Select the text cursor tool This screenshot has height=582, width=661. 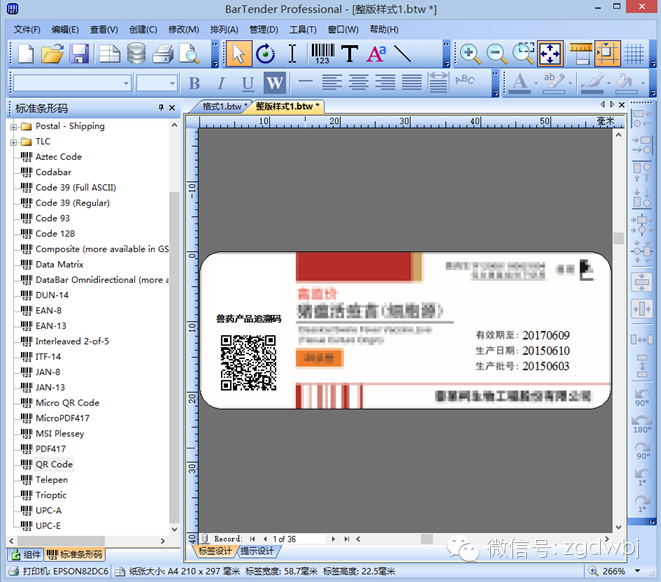292,54
